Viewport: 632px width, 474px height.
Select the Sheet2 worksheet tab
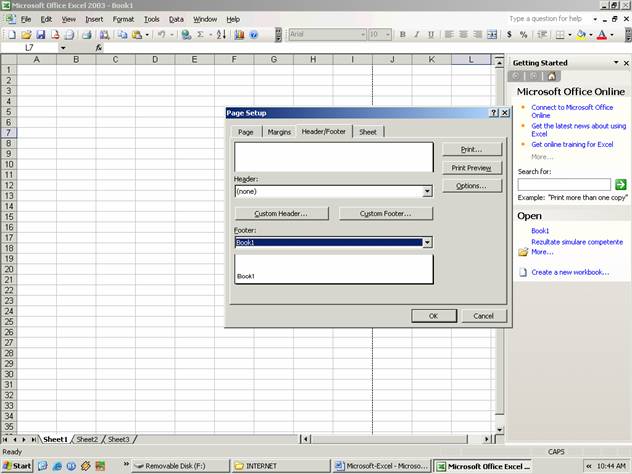coord(87,439)
